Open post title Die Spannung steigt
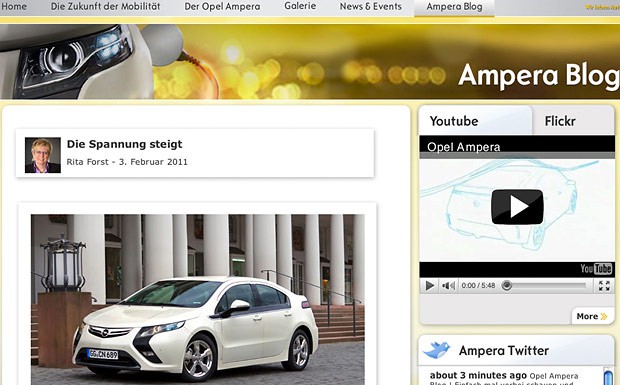Image resolution: width=620 pixels, height=385 pixels. pyautogui.click(x=125, y=144)
